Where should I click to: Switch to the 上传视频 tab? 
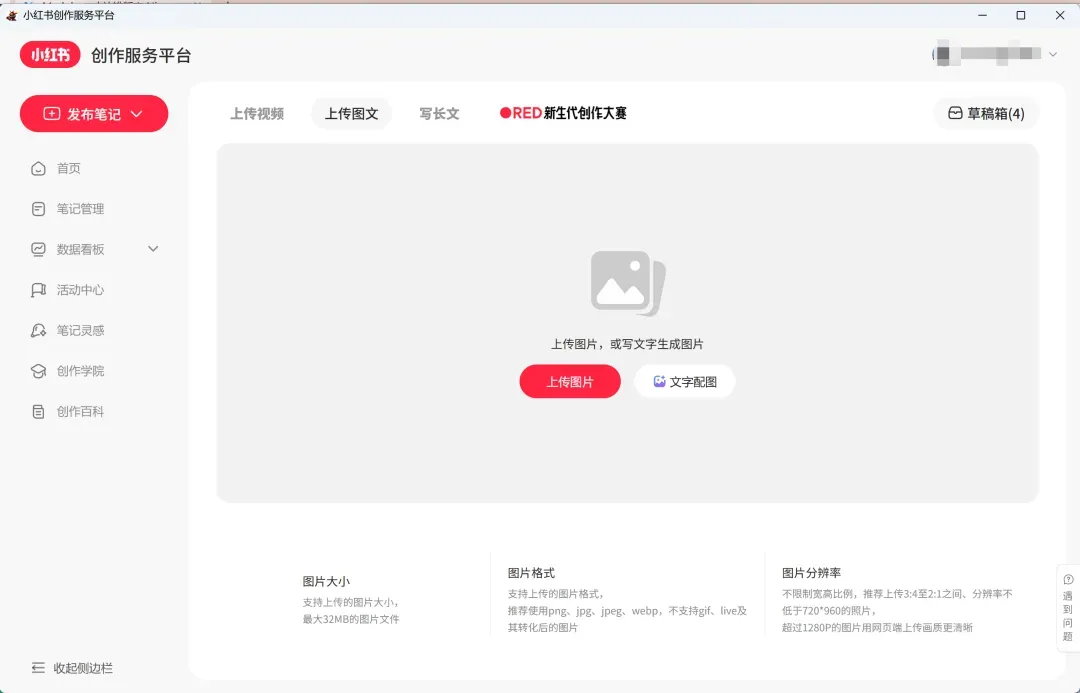click(257, 114)
